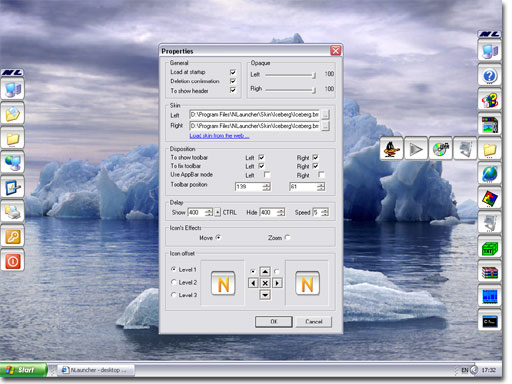Click the left arrow icon offset button

click(x=253, y=283)
